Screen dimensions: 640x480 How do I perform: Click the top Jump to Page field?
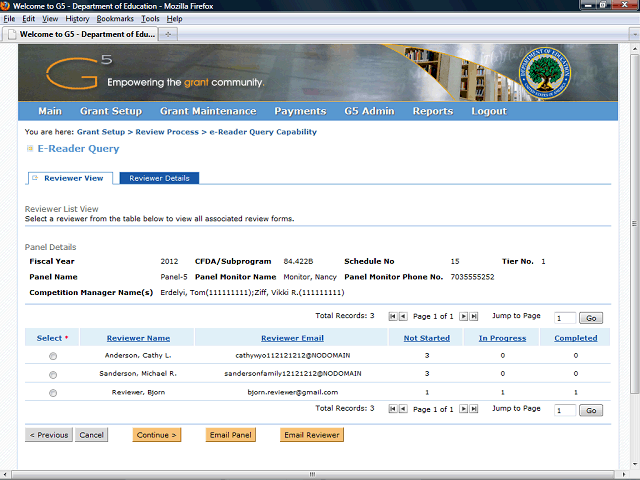(565, 318)
